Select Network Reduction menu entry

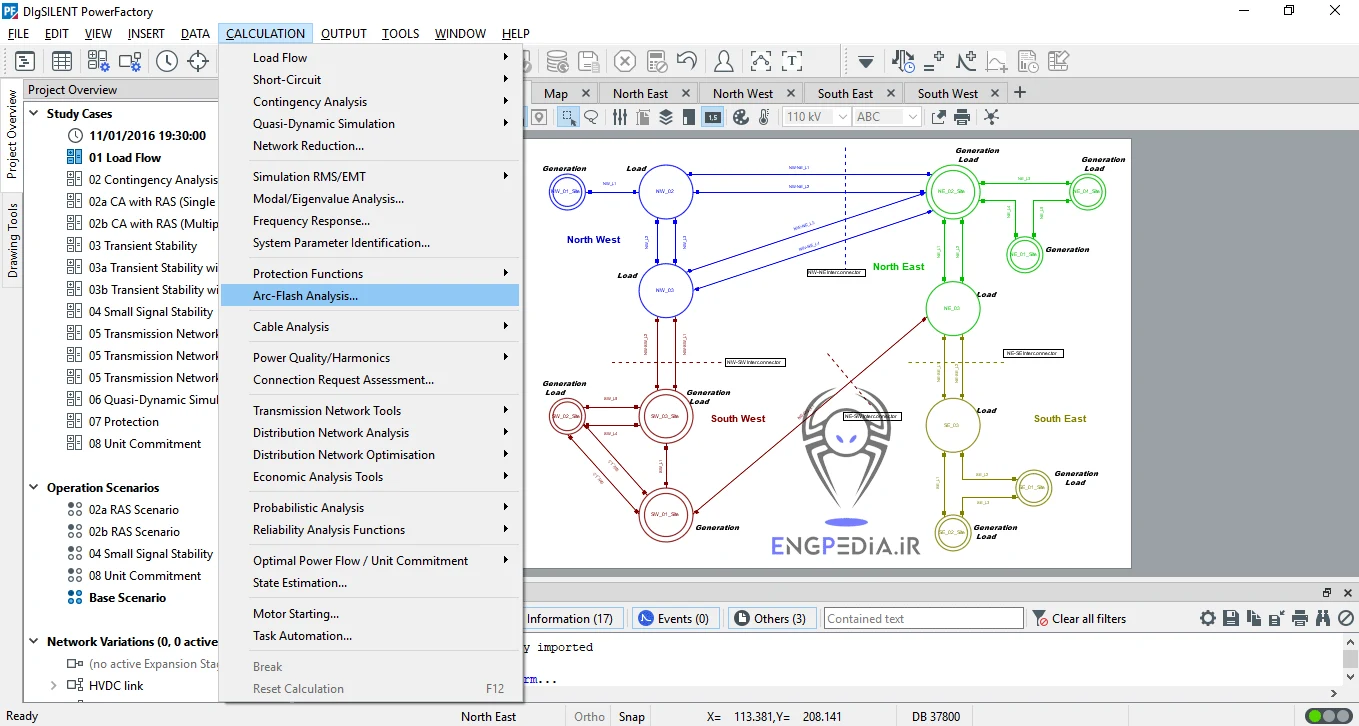click(371, 146)
